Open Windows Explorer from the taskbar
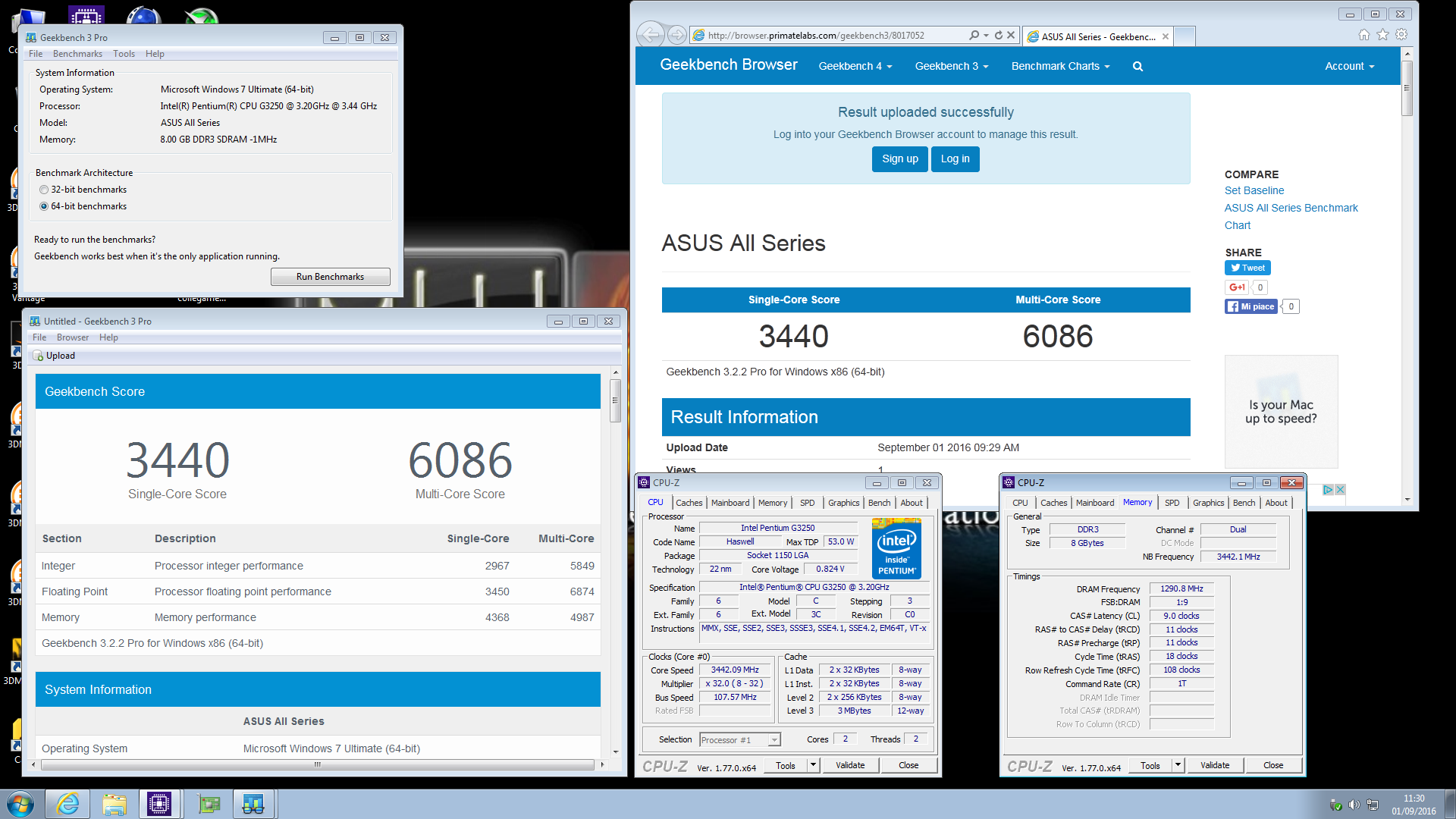 (x=114, y=804)
